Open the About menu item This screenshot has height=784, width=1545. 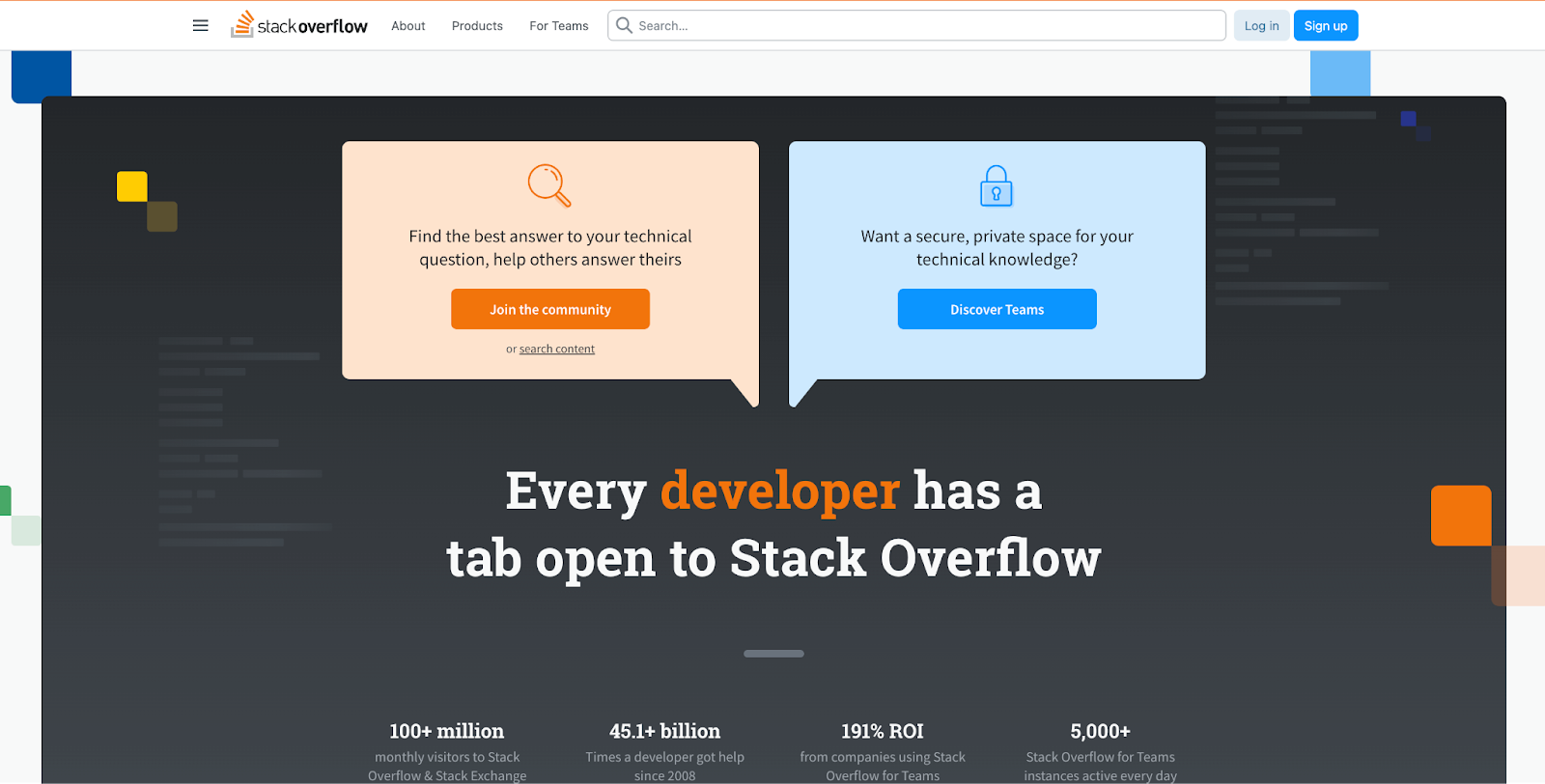point(408,26)
